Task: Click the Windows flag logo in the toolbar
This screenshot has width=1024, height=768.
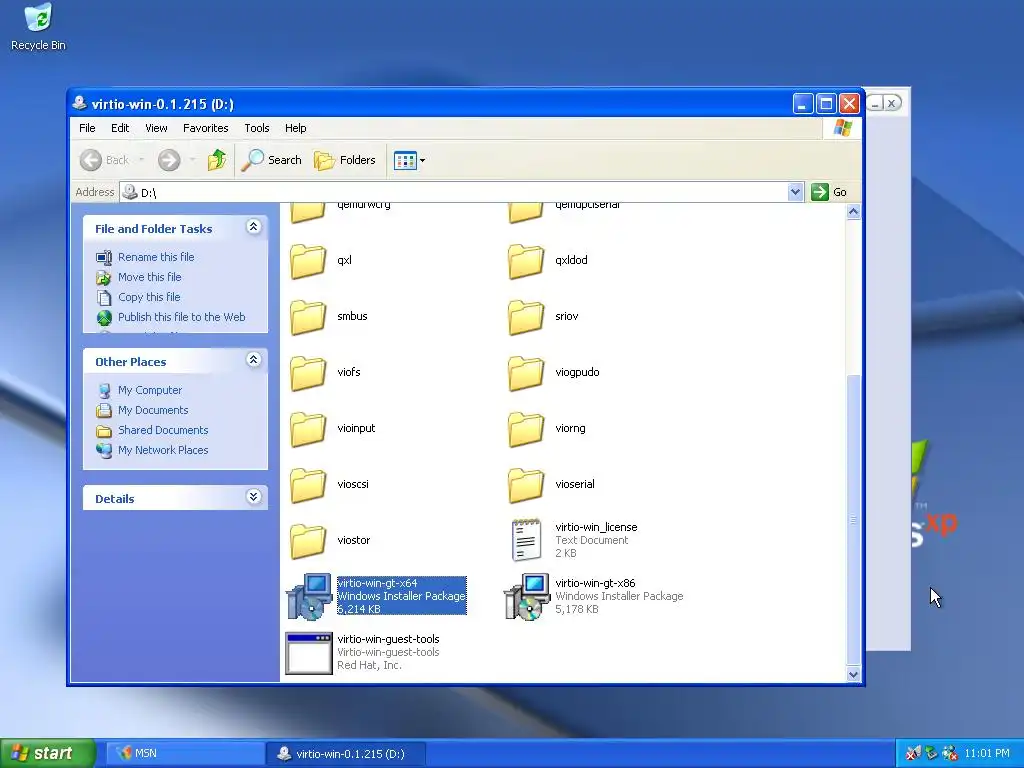Action: click(x=842, y=128)
